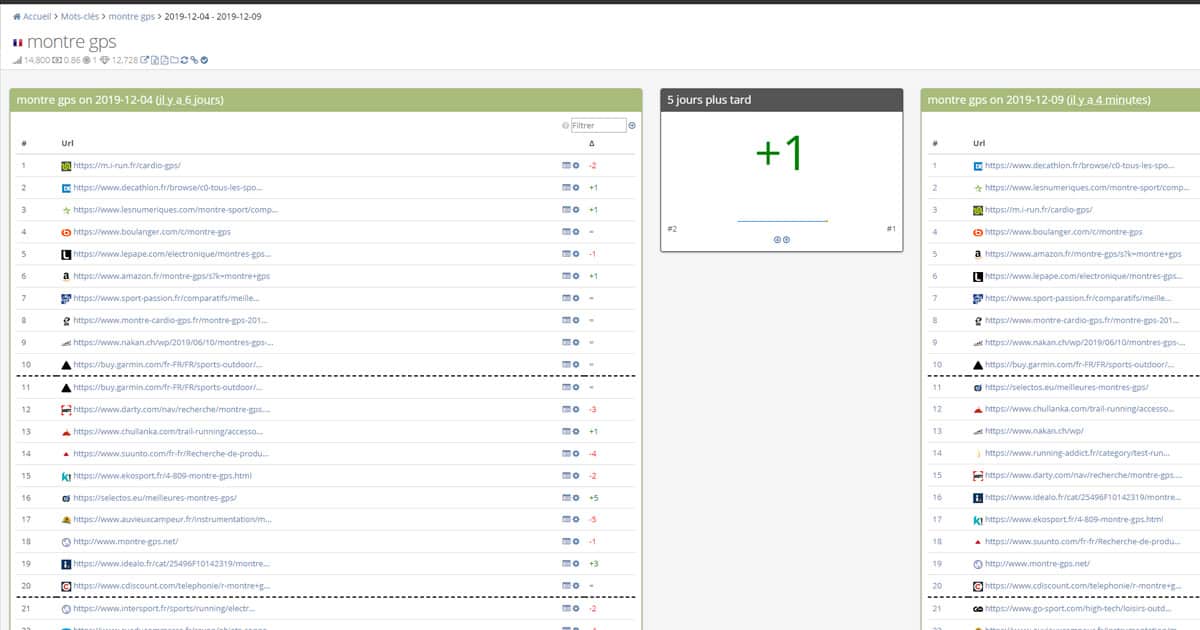Viewport: 1200px width, 630px height.
Task: Open table icon in the boulanger.com row, left panel
Action: [565, 231]
